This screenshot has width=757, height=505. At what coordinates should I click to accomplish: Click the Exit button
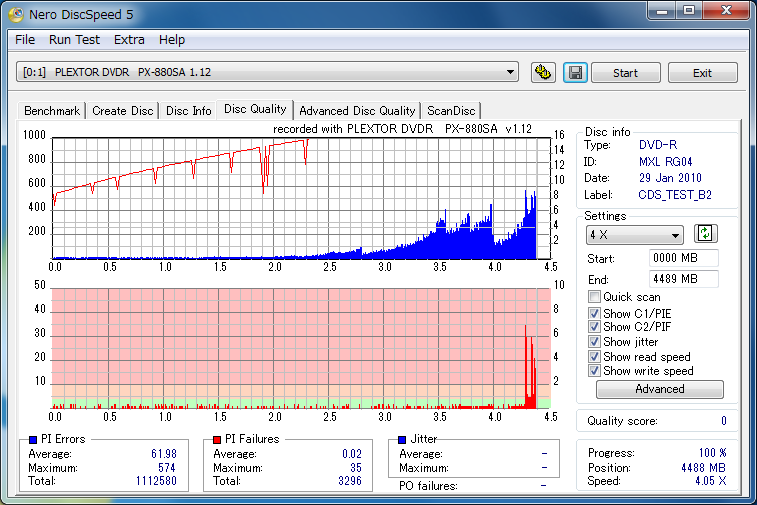tap(702, 73)
